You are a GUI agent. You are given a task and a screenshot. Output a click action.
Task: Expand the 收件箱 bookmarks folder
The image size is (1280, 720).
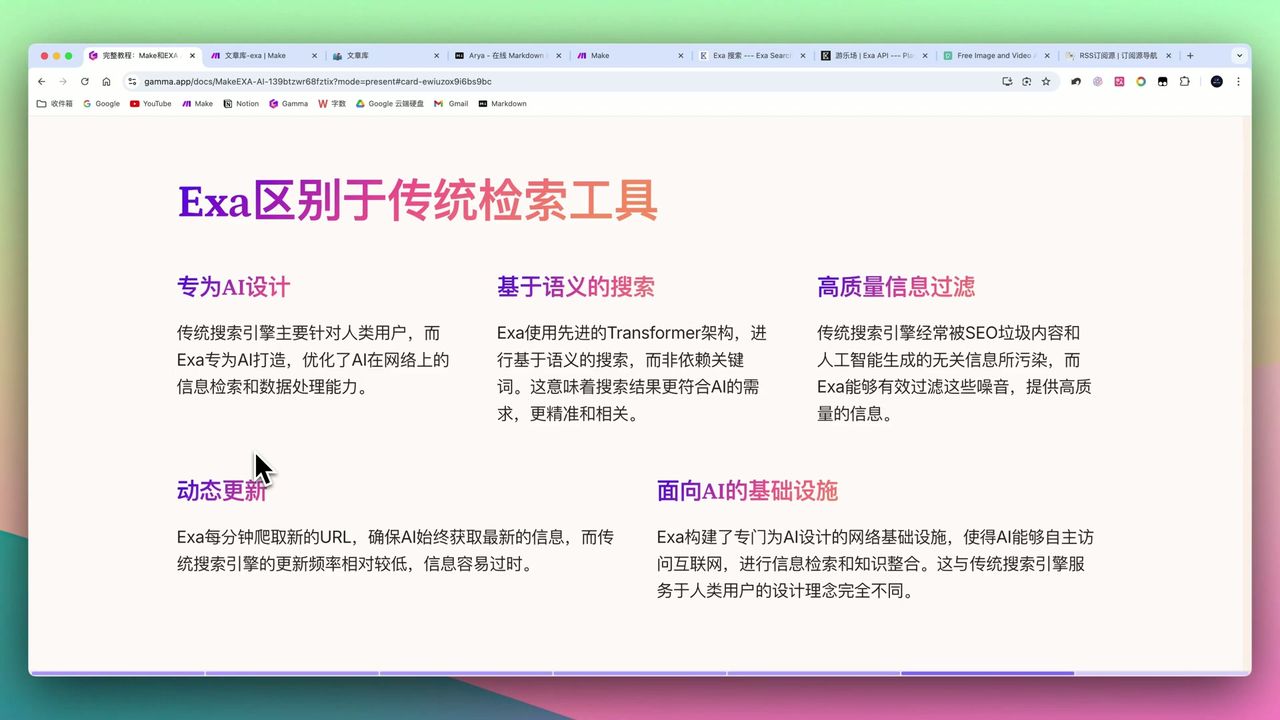click(55, 103)
